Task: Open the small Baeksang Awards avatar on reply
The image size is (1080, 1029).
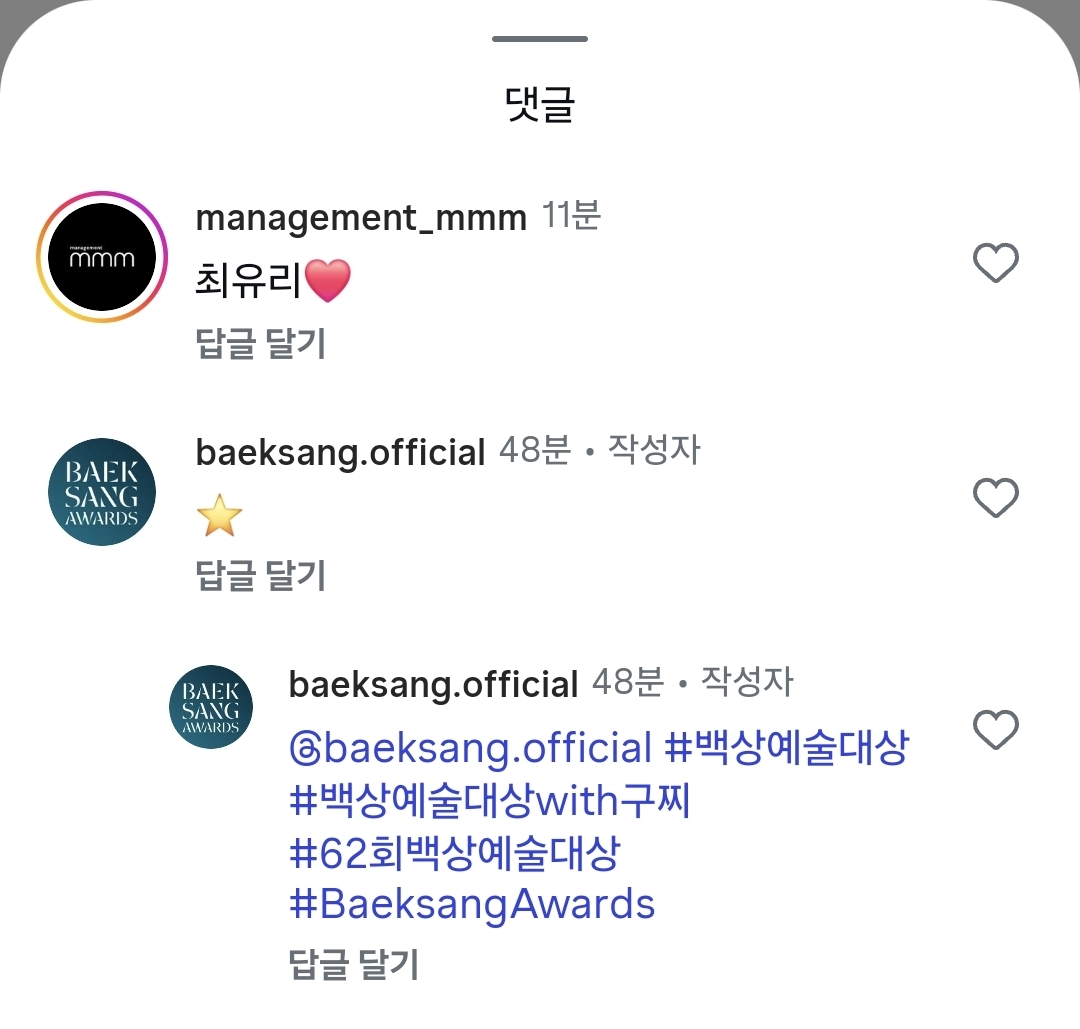Action: 211,707
